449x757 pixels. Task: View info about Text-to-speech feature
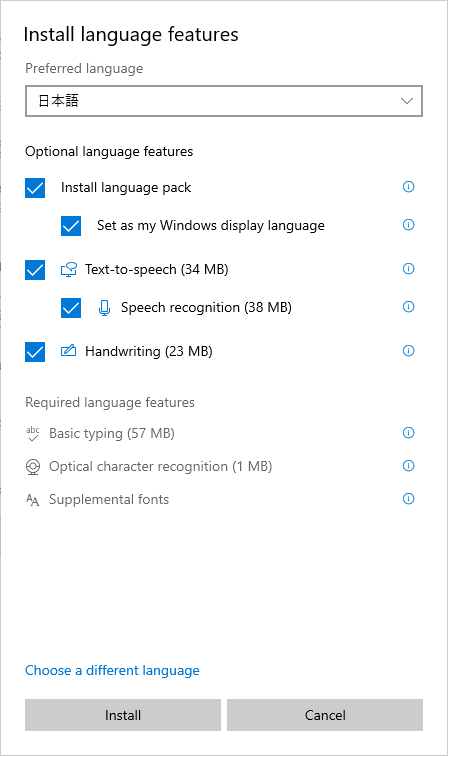tap(408, 269)
